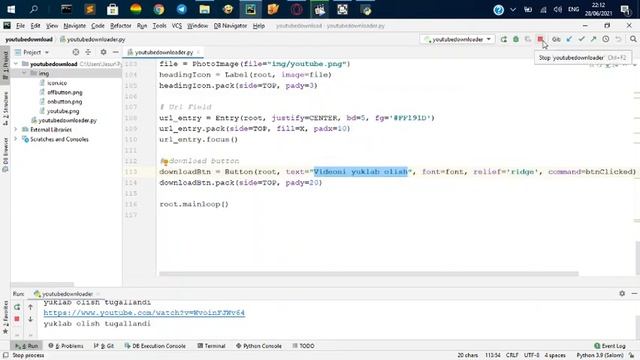Click the youtube.com watch link in output
The height and width of the screenshot is (360, 640).
click(144, 313)
